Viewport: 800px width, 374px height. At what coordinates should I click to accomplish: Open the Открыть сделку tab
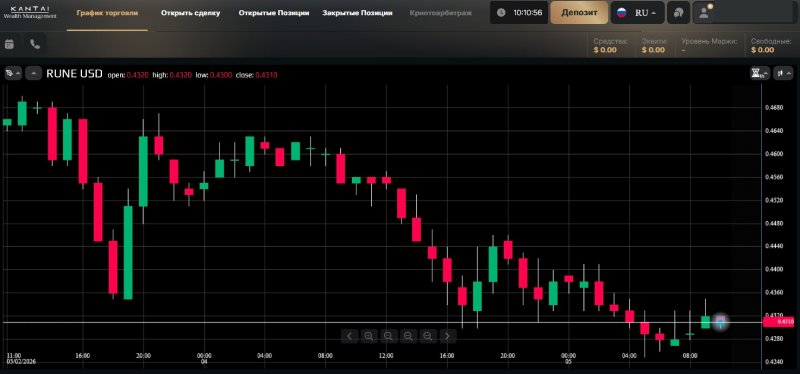[x=190, y=13]
